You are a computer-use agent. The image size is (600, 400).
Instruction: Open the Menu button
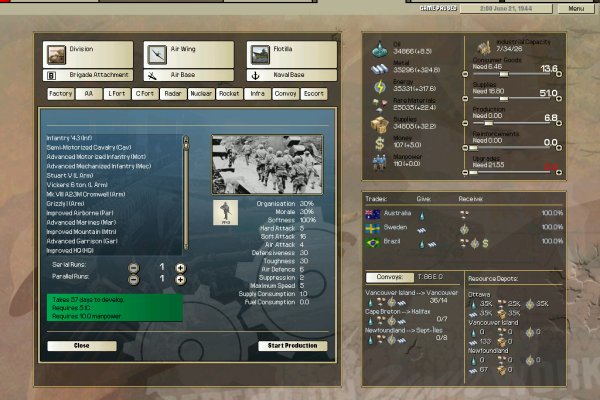576,8
